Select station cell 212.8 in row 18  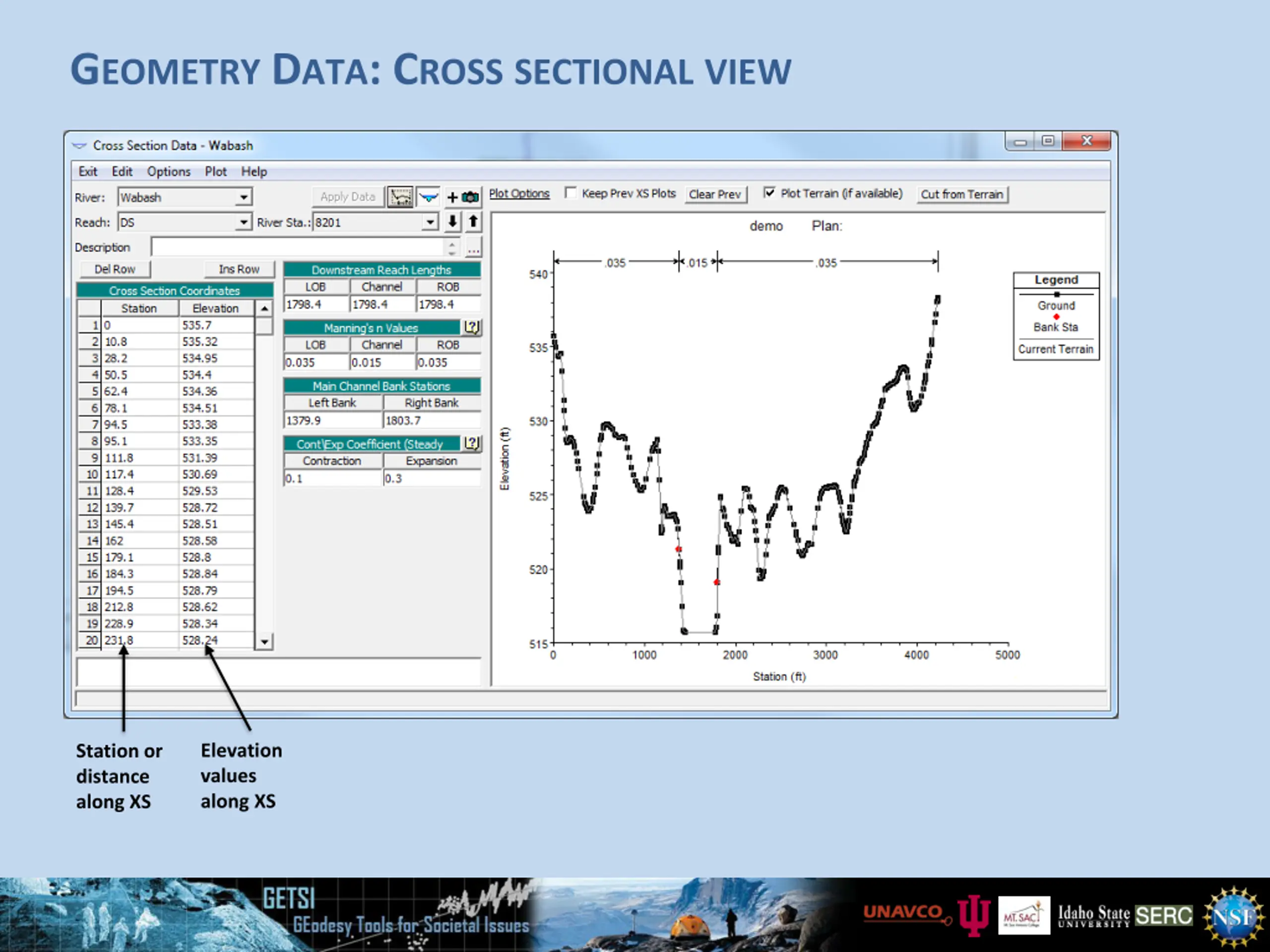[140, 607]
